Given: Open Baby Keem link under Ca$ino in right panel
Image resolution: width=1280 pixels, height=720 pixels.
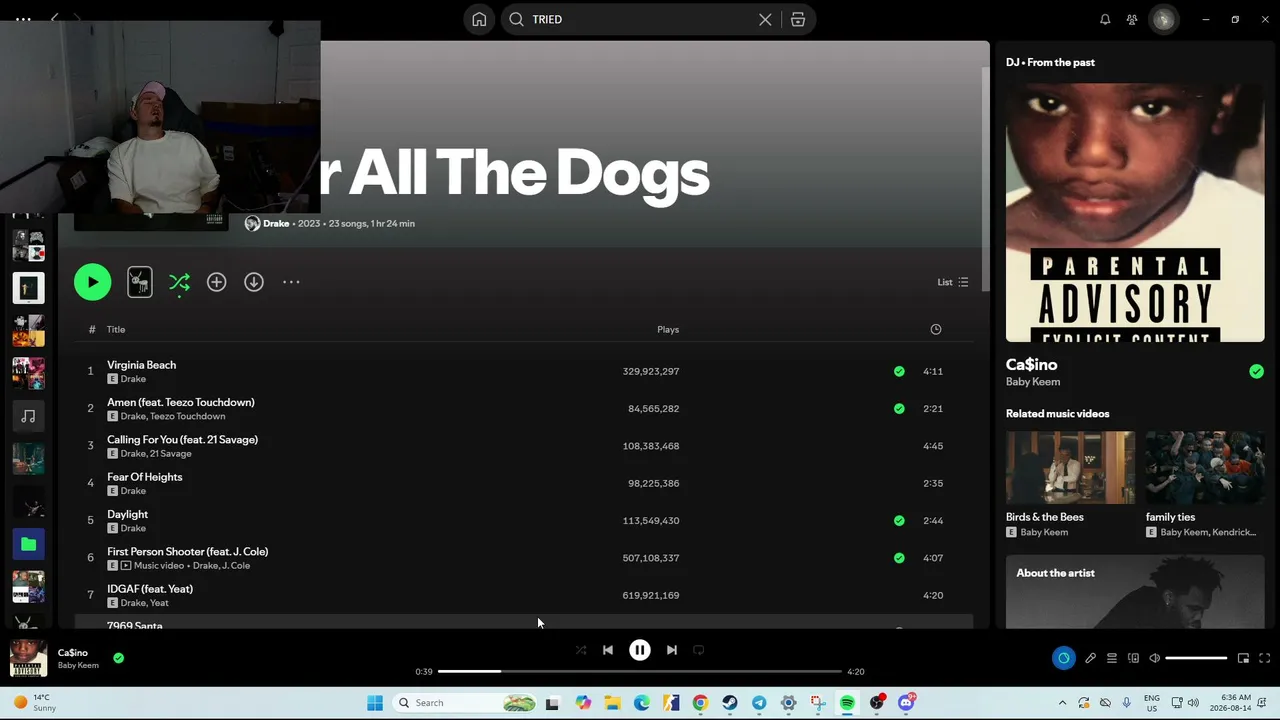Looking at the screenshot, I should coord(1033,382).
